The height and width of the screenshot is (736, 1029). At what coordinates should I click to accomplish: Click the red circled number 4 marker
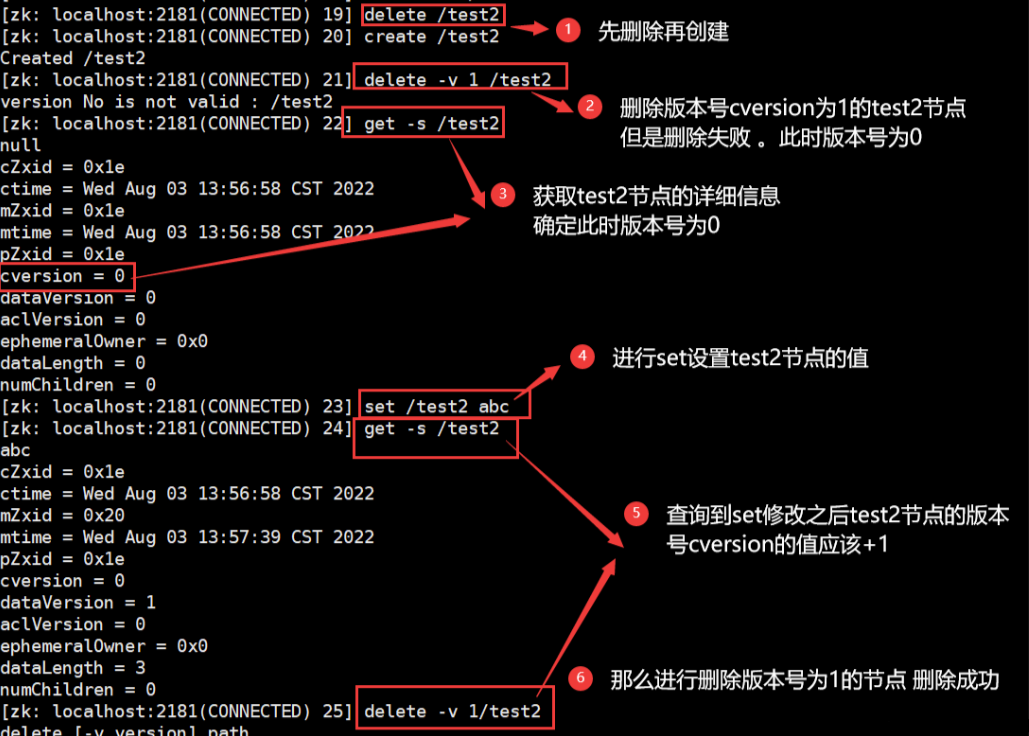[582, 357]
